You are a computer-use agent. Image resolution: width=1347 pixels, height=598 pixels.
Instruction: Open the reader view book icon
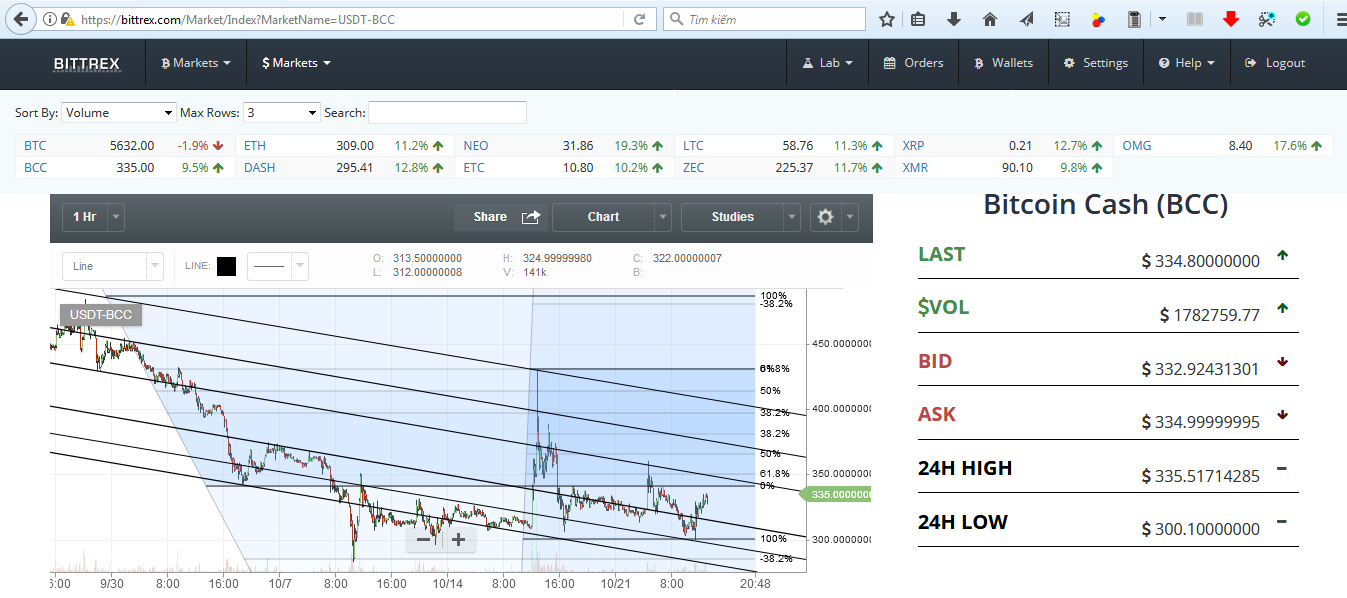(x=1195, y=19)
